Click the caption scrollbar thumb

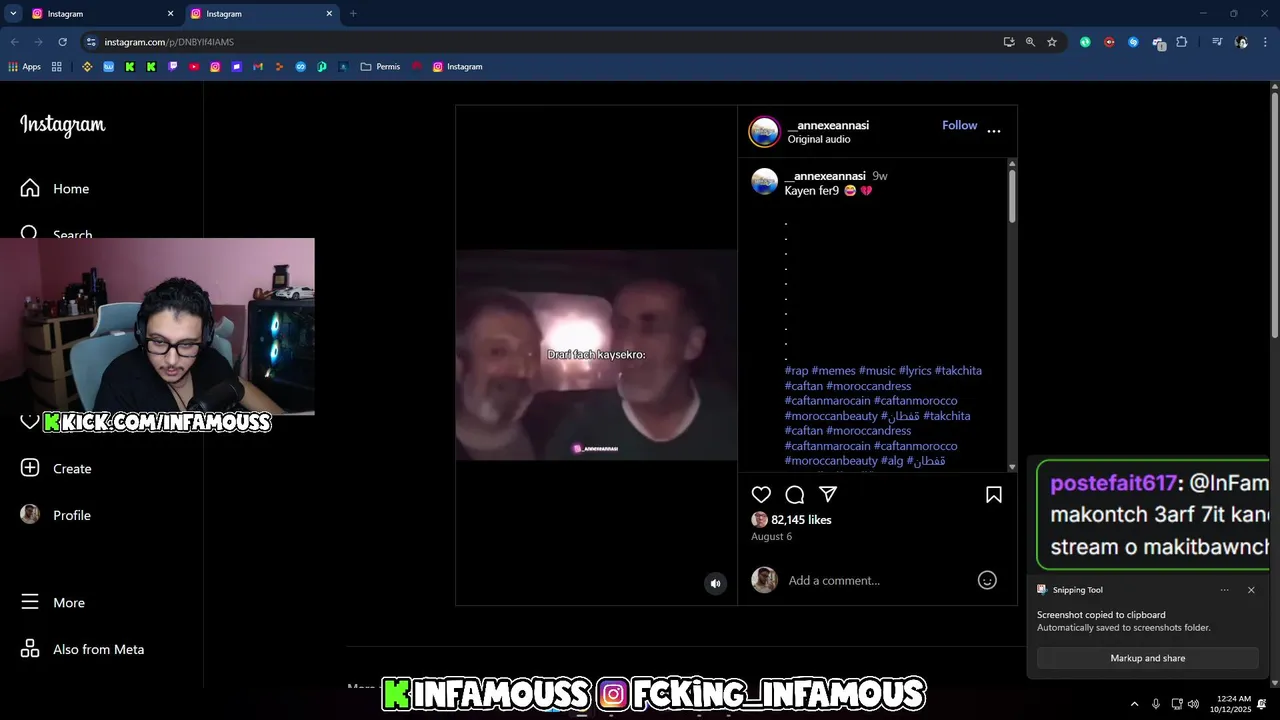1012,196
